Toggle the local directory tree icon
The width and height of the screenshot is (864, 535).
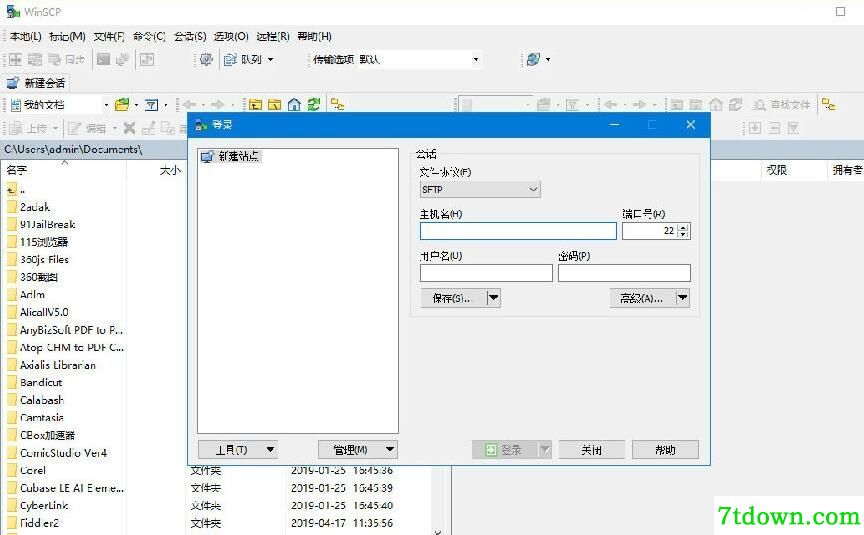337,104
